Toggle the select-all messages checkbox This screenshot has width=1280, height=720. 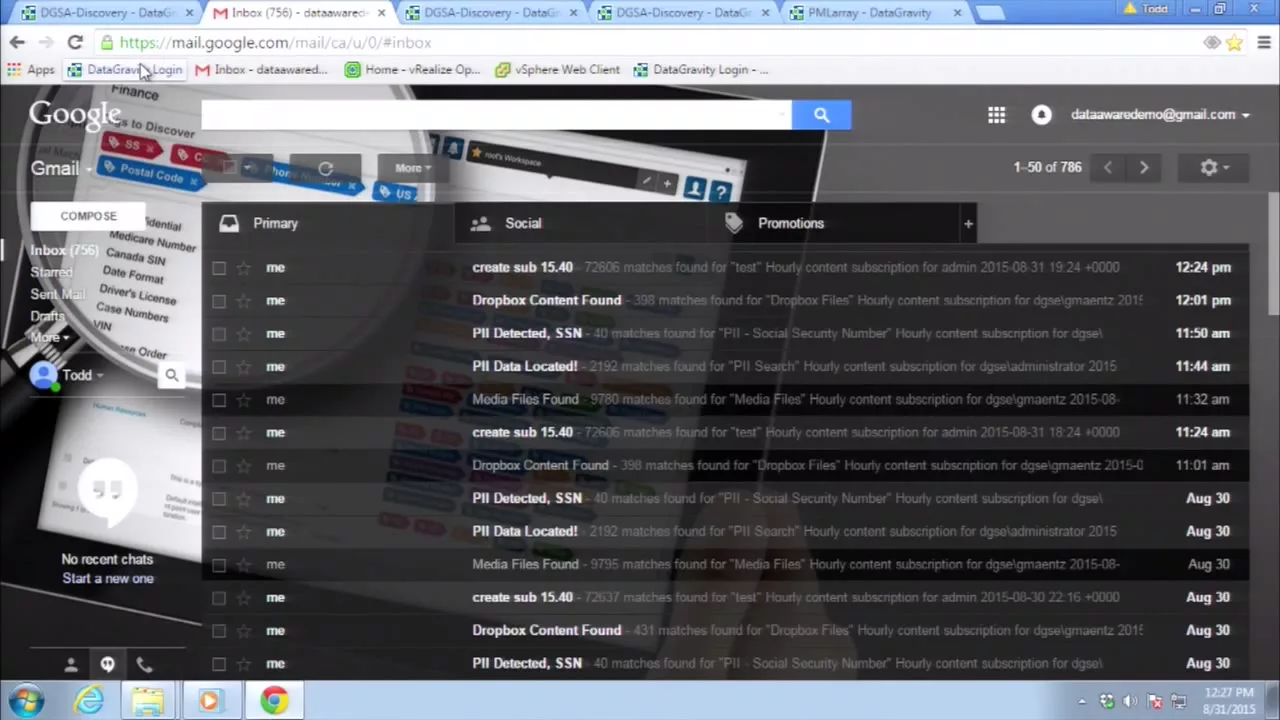[229, 168]
